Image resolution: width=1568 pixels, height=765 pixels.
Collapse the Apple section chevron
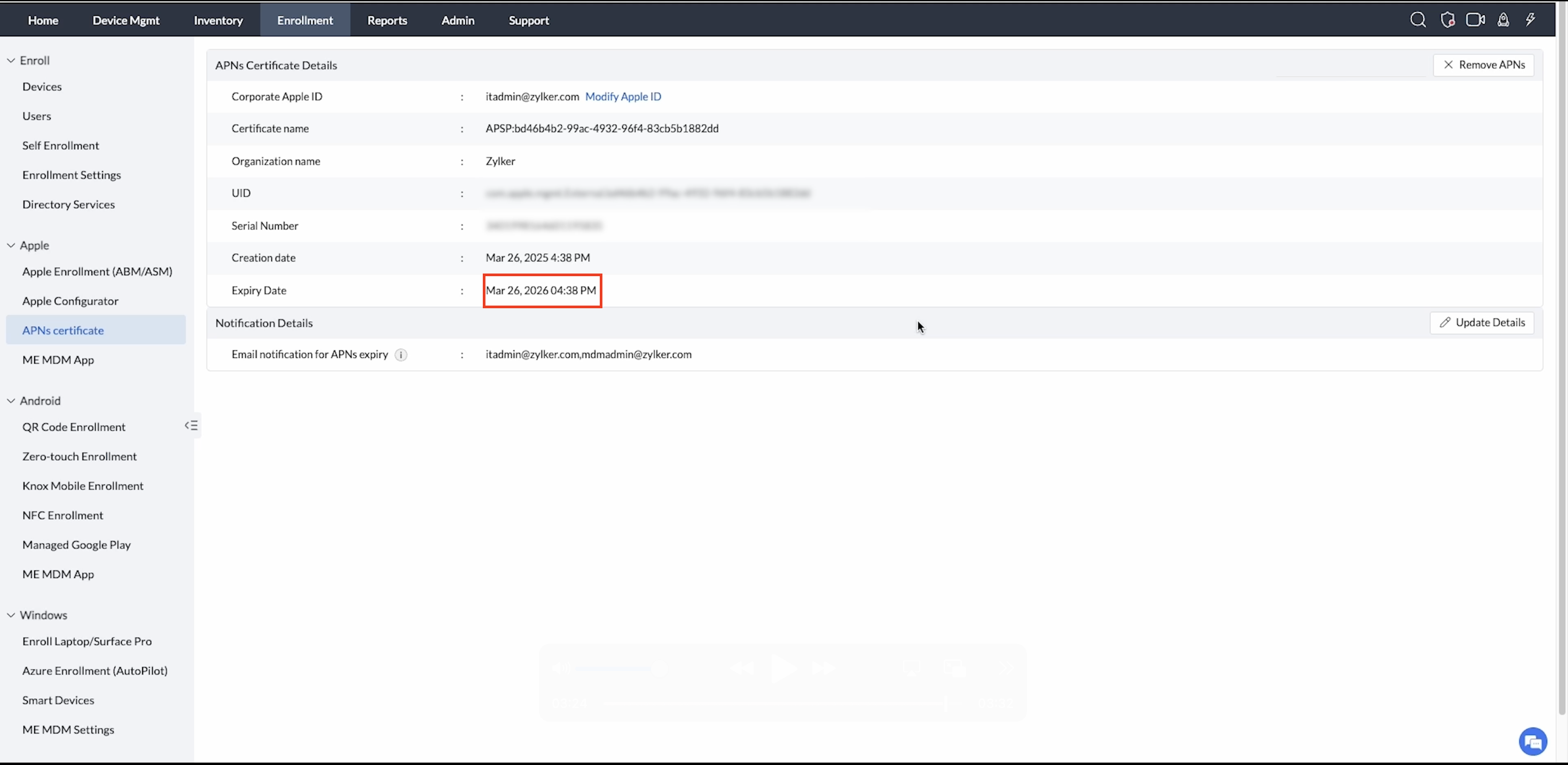pos(11,245)
